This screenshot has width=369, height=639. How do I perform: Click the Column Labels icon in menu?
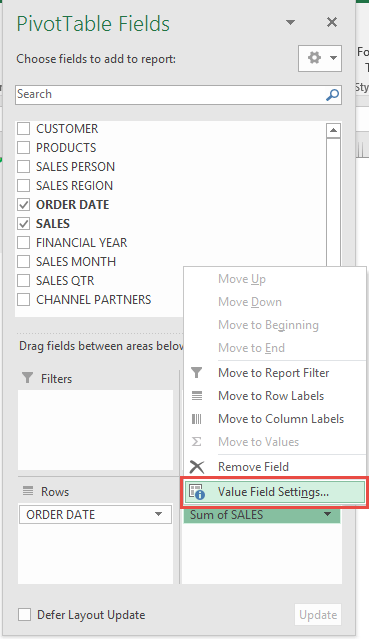[x=197, y=419]
